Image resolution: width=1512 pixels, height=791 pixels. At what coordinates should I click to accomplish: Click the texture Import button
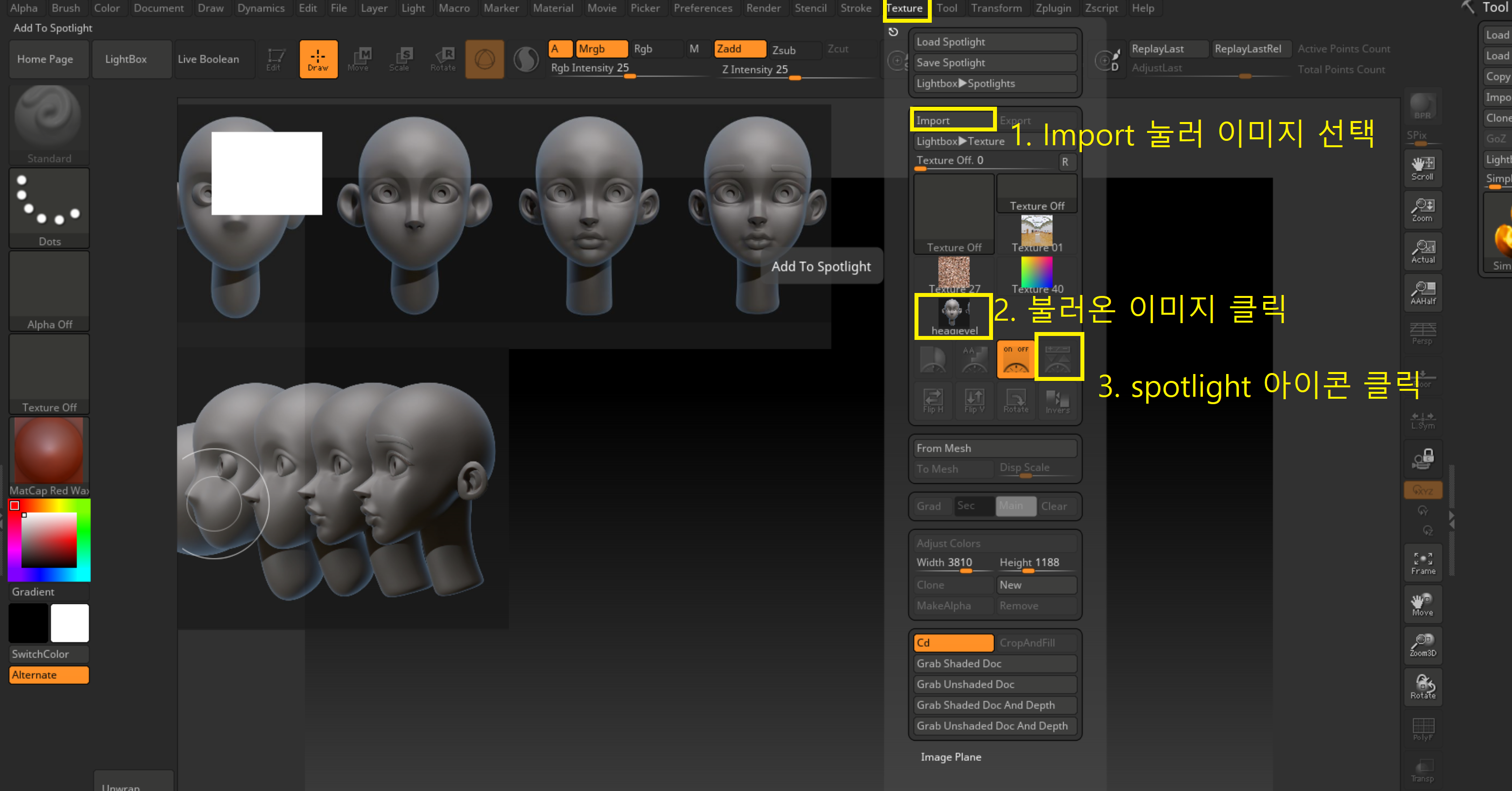(x=952, y=121)
